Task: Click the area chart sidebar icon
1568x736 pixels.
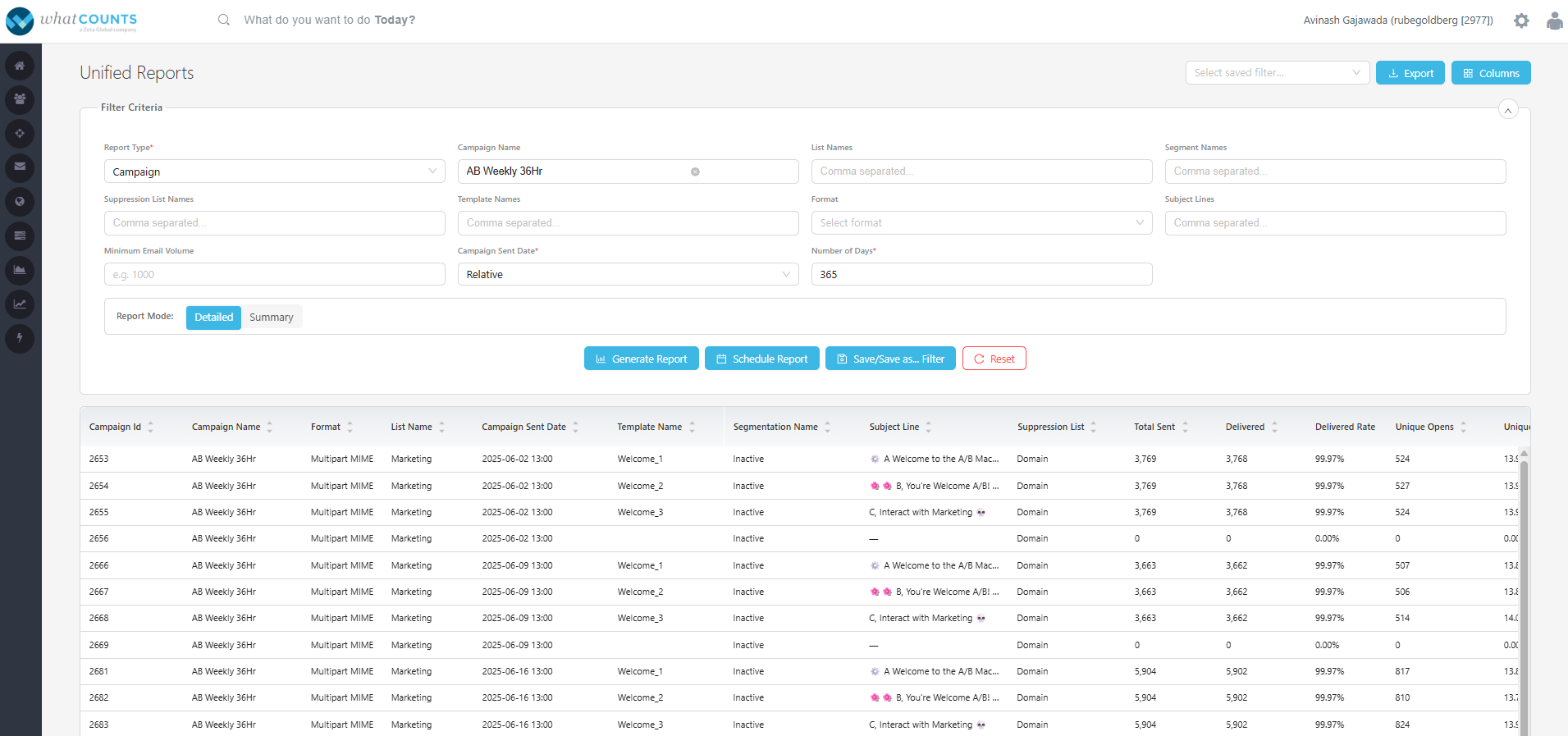Action: 20,269
